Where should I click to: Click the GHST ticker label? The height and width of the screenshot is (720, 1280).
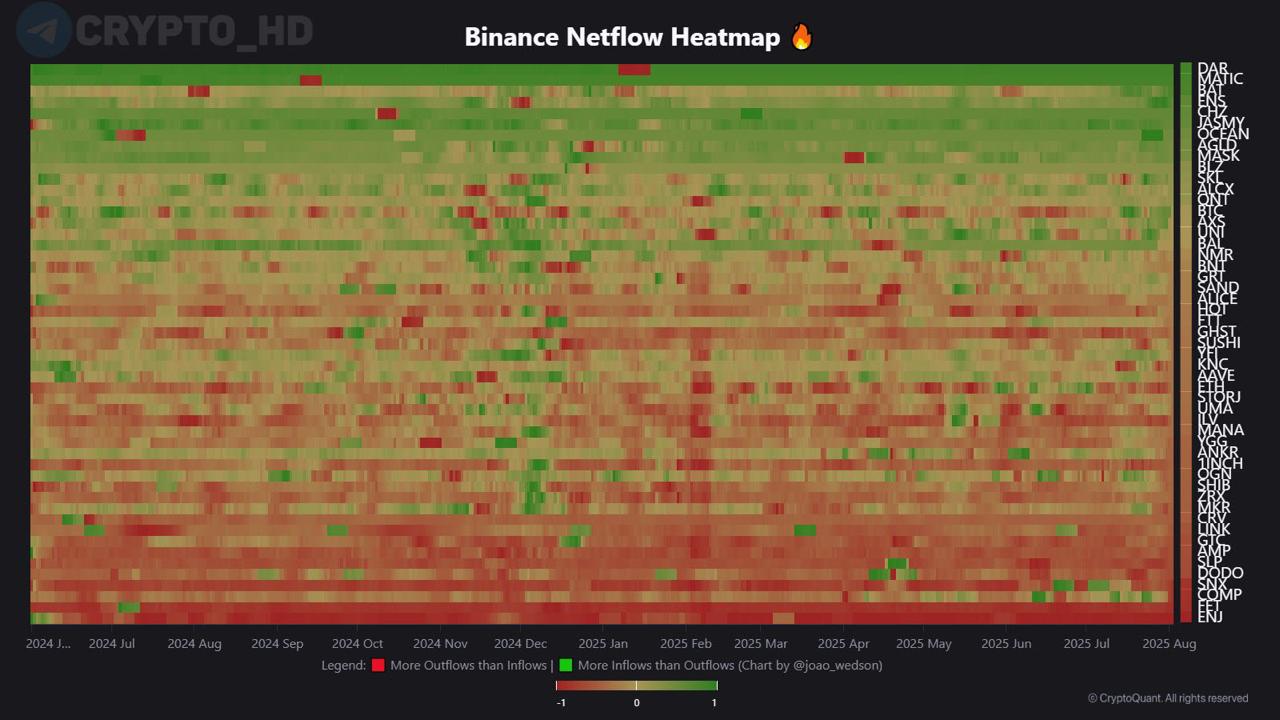pos(1216,332)
